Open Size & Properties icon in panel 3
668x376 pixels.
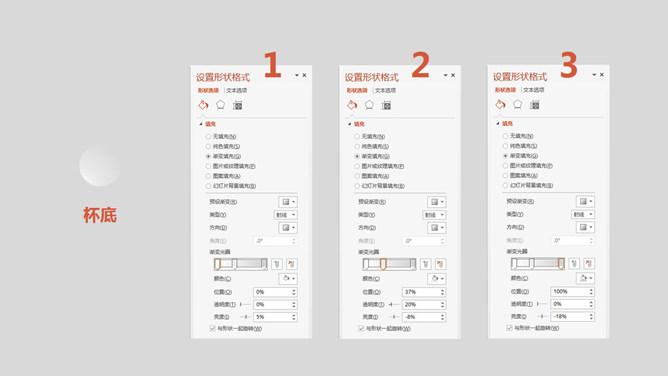click(535, 105)
